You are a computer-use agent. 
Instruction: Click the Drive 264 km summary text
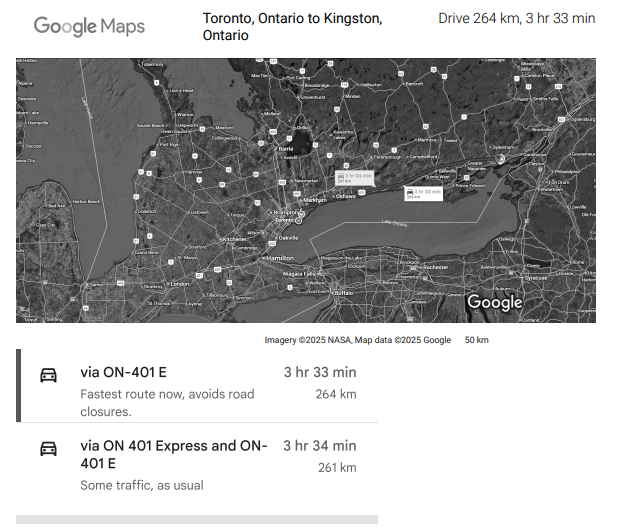click(516, 19)
